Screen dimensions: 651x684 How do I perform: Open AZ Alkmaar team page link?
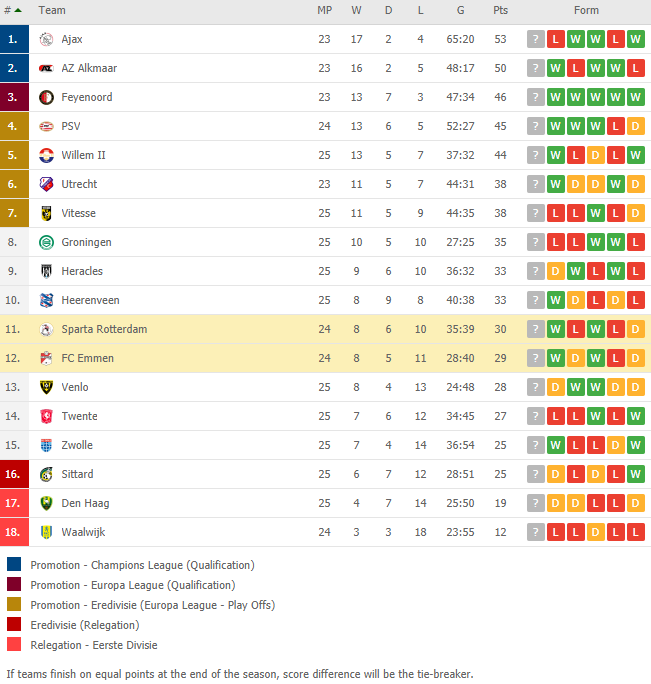click(89, 68)
